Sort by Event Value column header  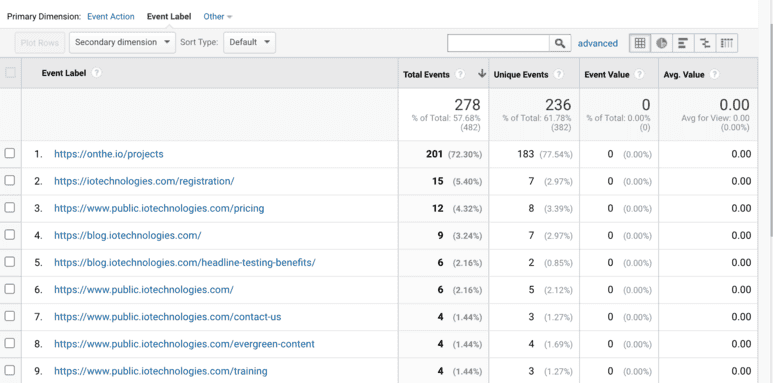pyautogui.click(x=607, y=74)
